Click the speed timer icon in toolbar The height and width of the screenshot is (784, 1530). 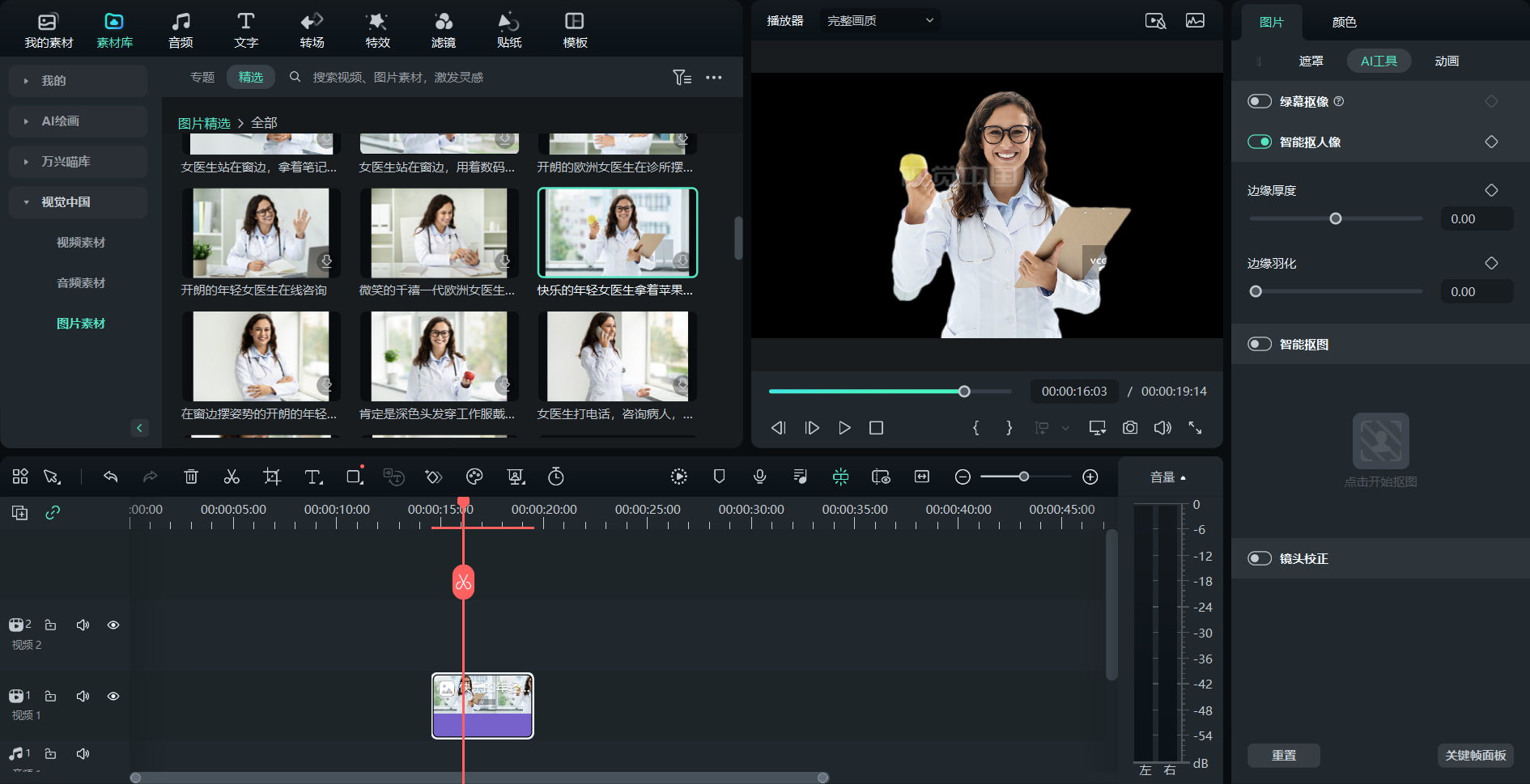(x=556, y=477)
